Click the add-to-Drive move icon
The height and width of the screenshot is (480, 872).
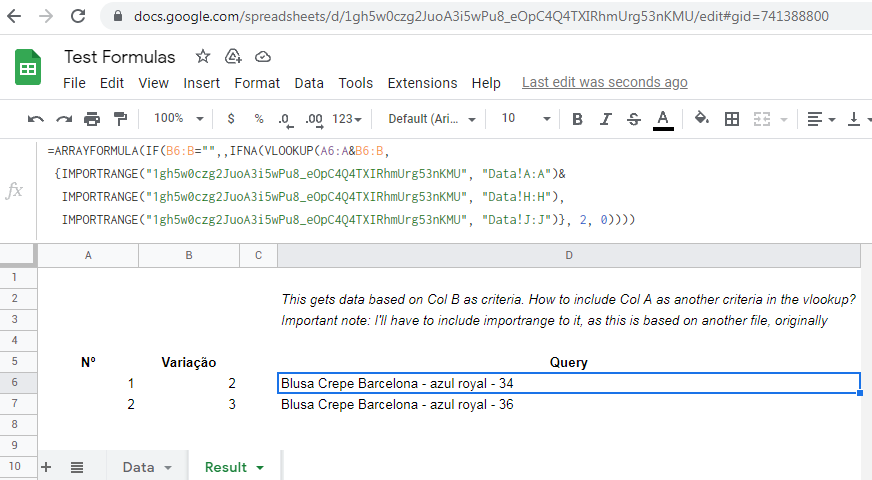point(233,56)
